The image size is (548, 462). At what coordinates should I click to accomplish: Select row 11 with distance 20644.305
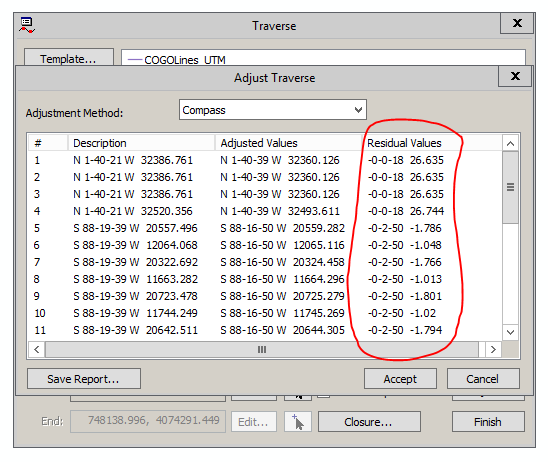click(265, 330)
